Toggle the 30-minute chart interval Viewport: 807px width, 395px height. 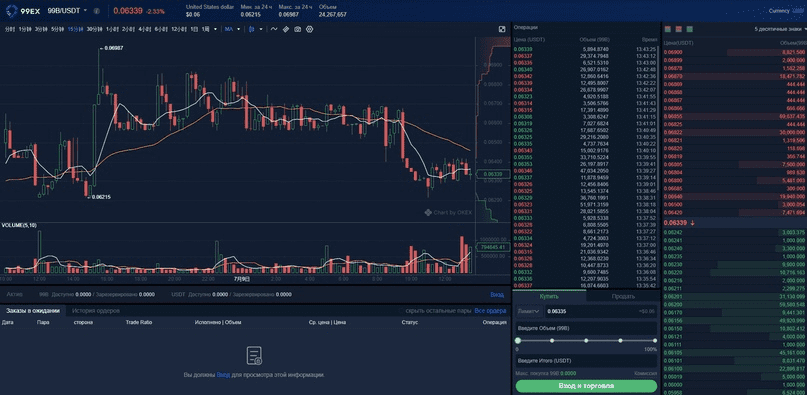pos(93,29)
